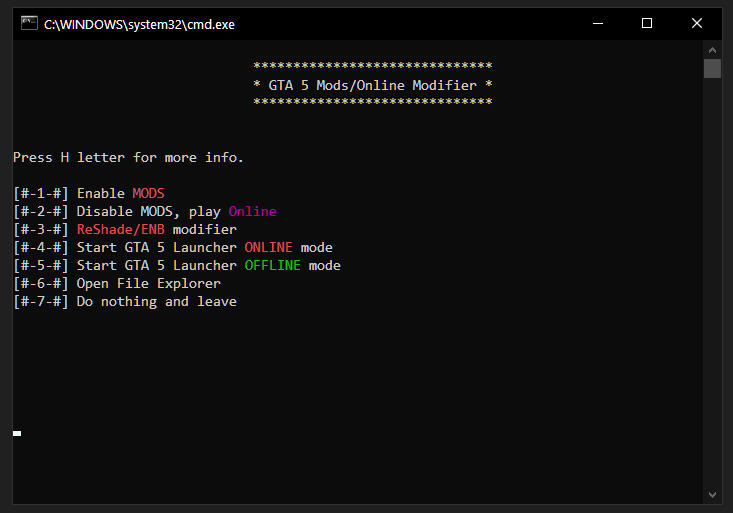Screen dimensions: 733x513
Task: Click the scrollbar up arrow
Action: pos(712,50)
